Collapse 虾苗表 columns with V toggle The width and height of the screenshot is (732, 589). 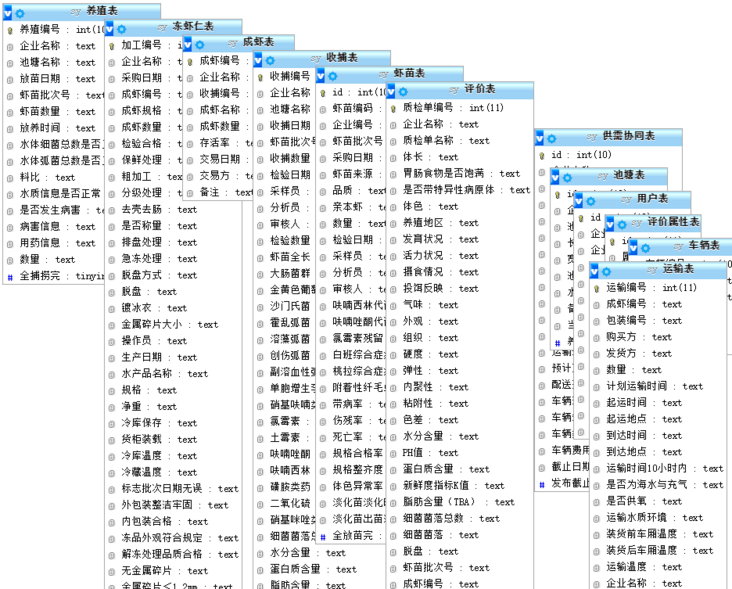[x=320, y=75]
